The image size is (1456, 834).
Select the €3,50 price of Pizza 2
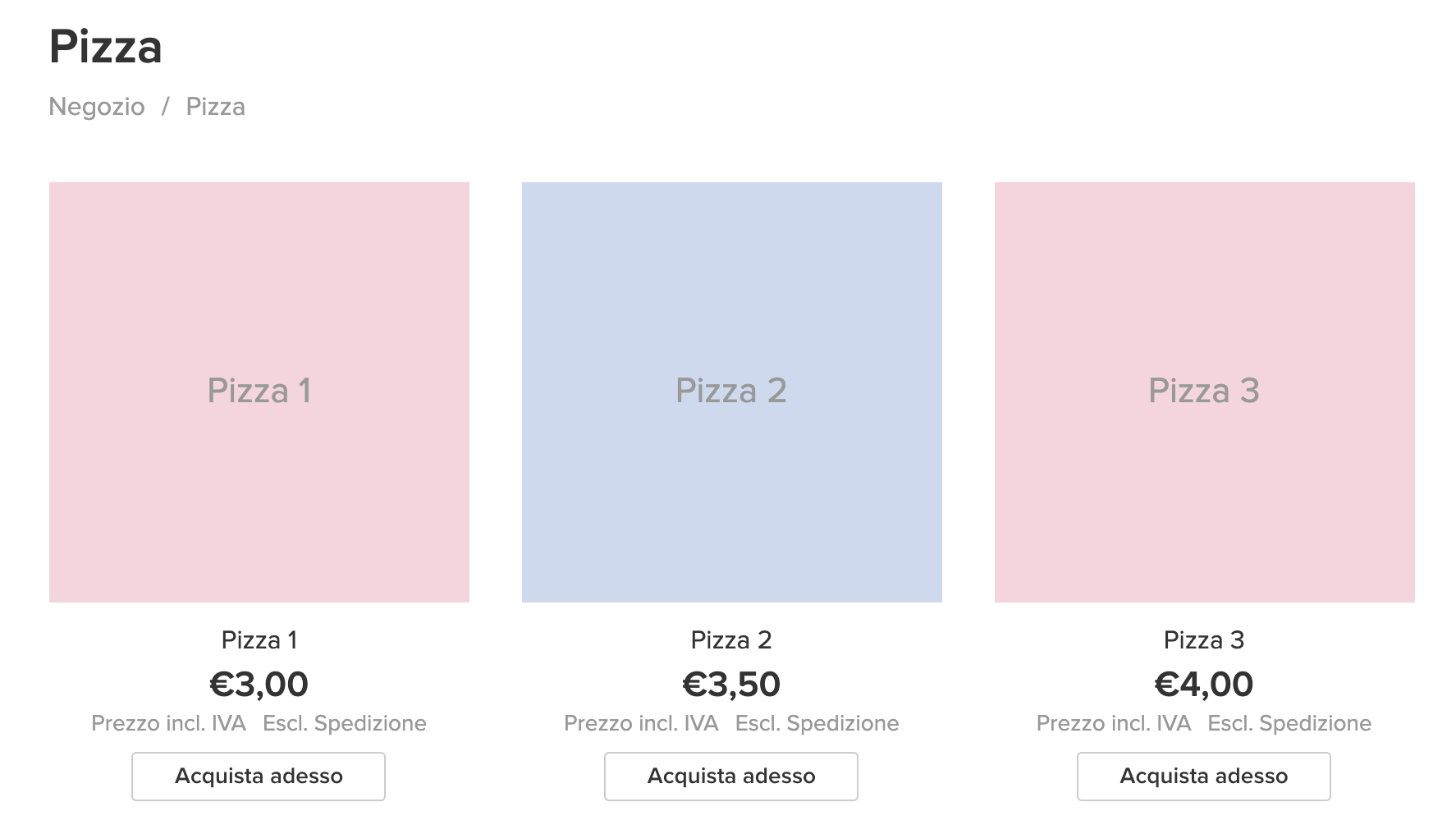click(731, 683)
